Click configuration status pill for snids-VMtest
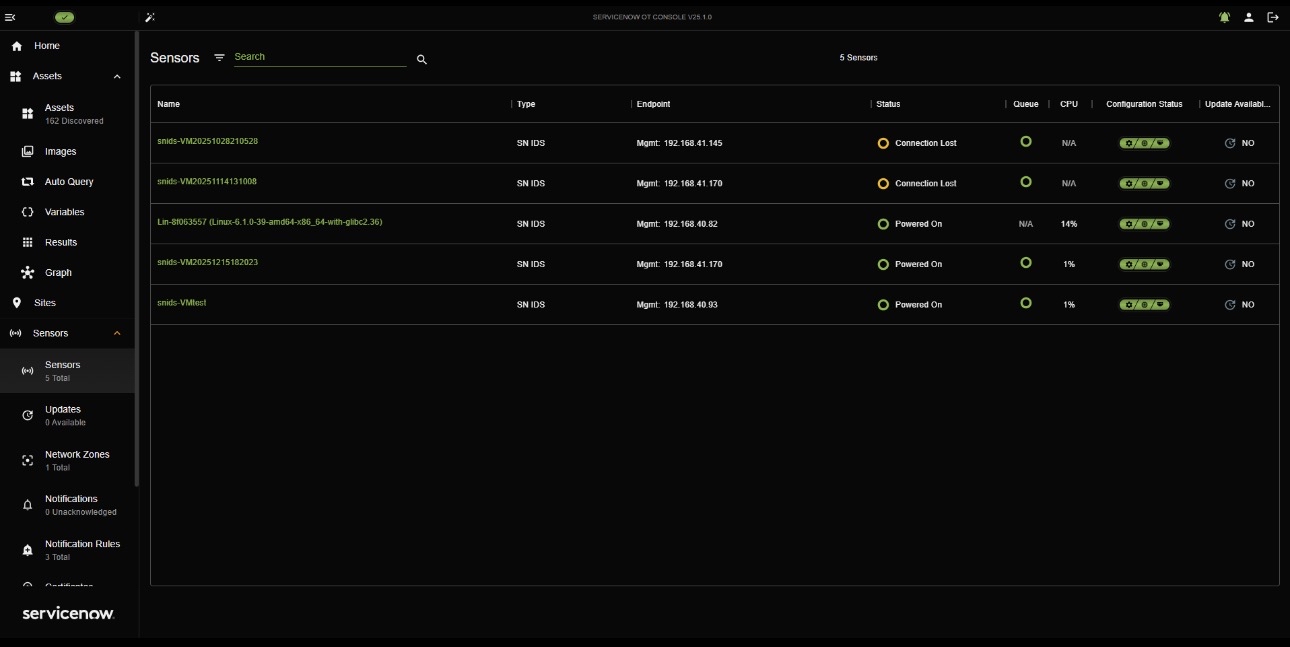Screen dimensions: 1290x647 coord(1145,304)
